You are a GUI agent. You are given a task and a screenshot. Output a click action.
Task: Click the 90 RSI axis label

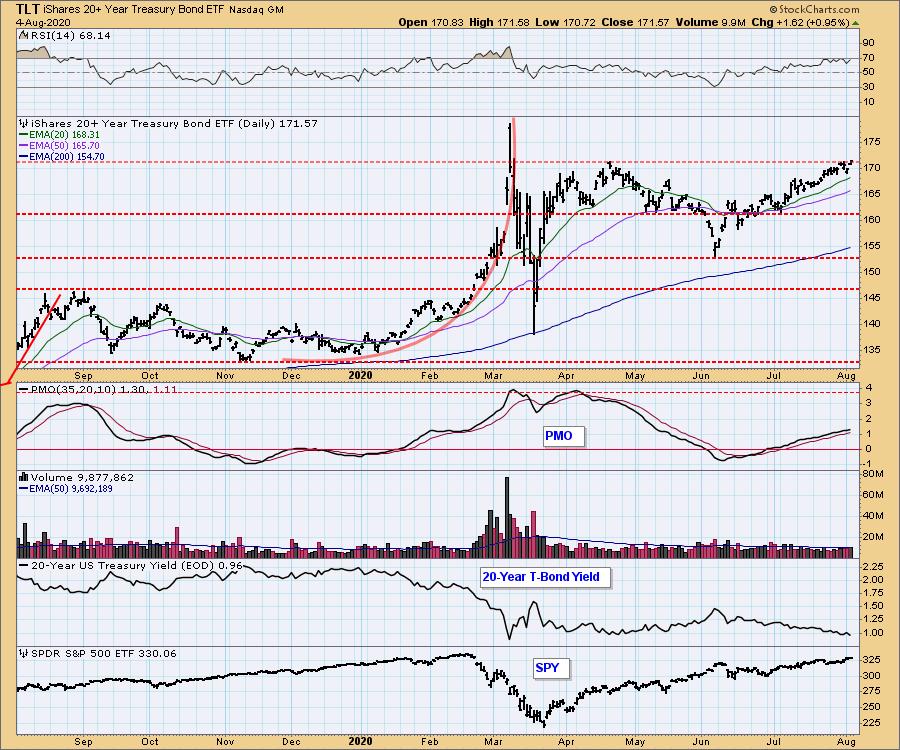tap(868, 43)
